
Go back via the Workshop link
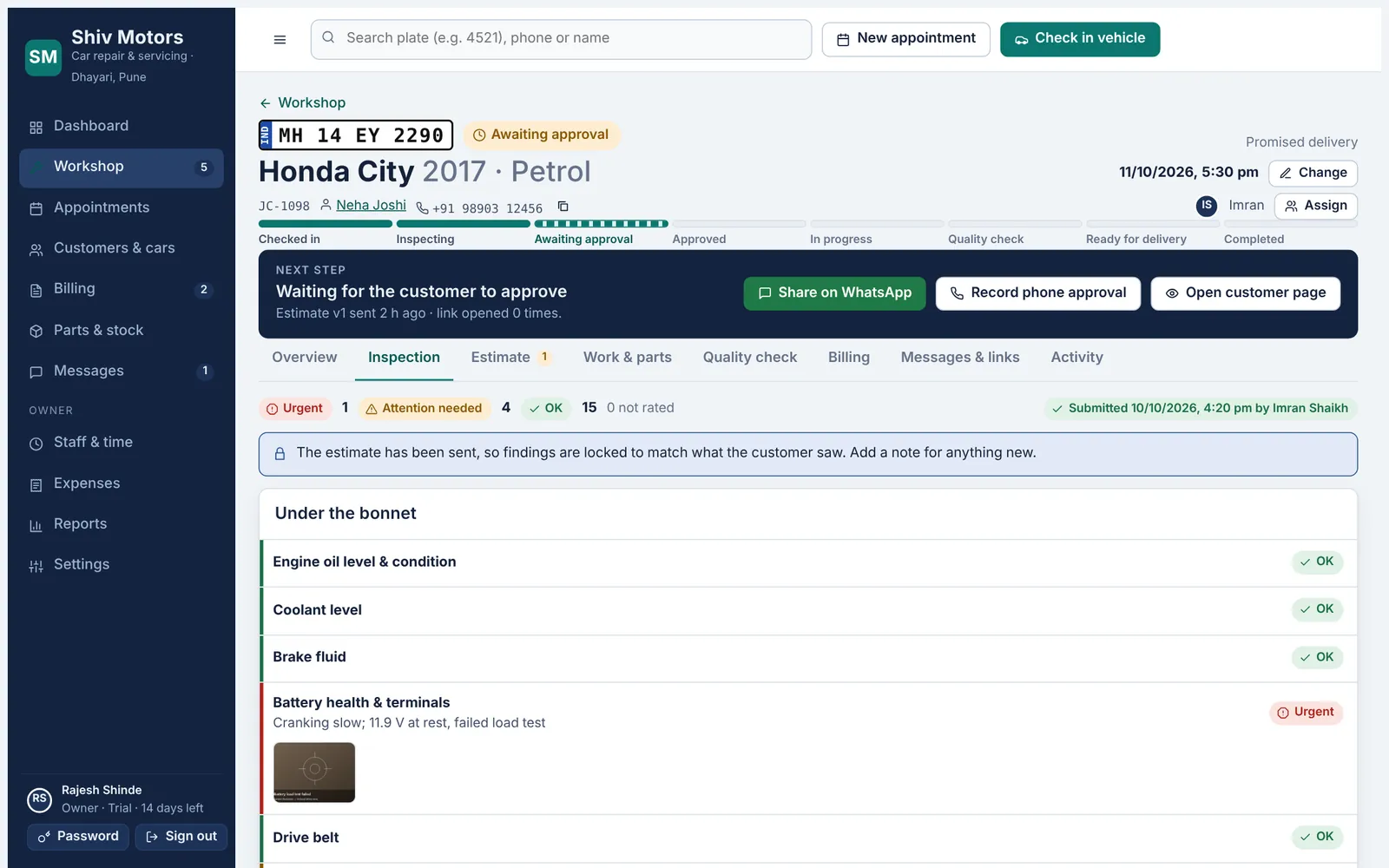[x=302, y=102]
